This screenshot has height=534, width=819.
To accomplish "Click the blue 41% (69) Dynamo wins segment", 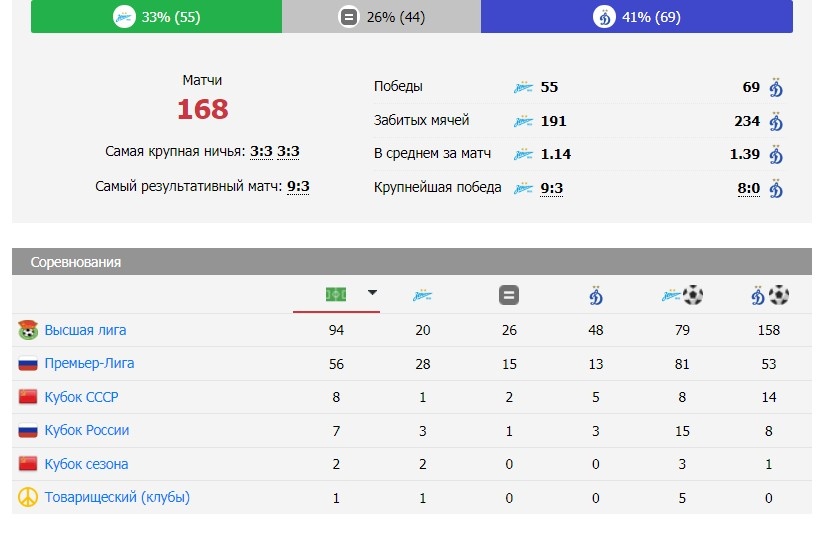I will click(637, 17).
